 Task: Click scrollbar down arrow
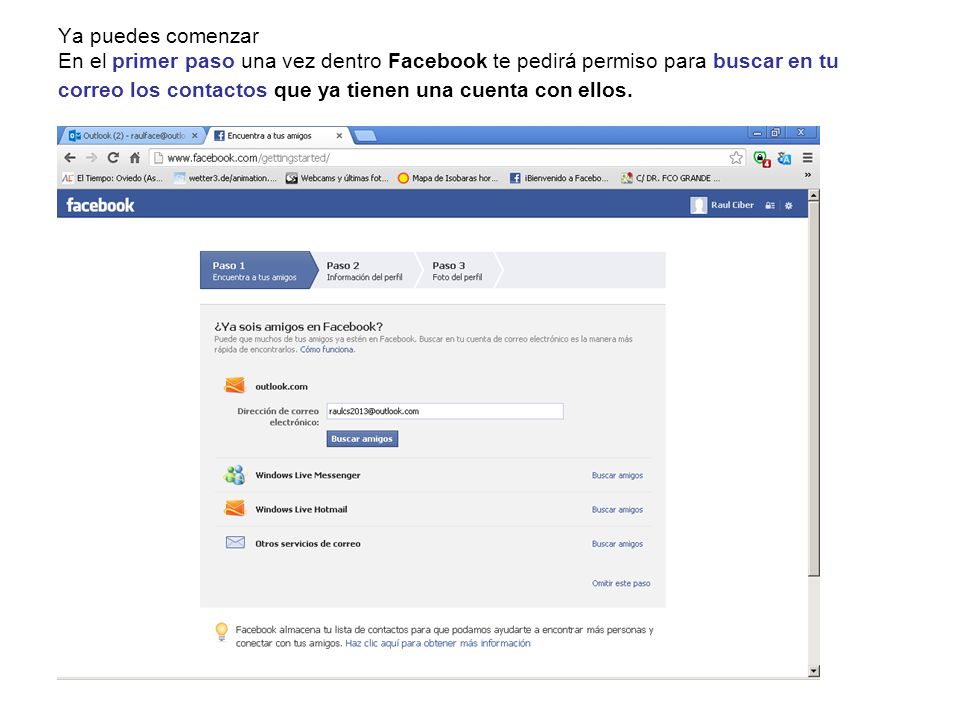click(x=814, y=671)
